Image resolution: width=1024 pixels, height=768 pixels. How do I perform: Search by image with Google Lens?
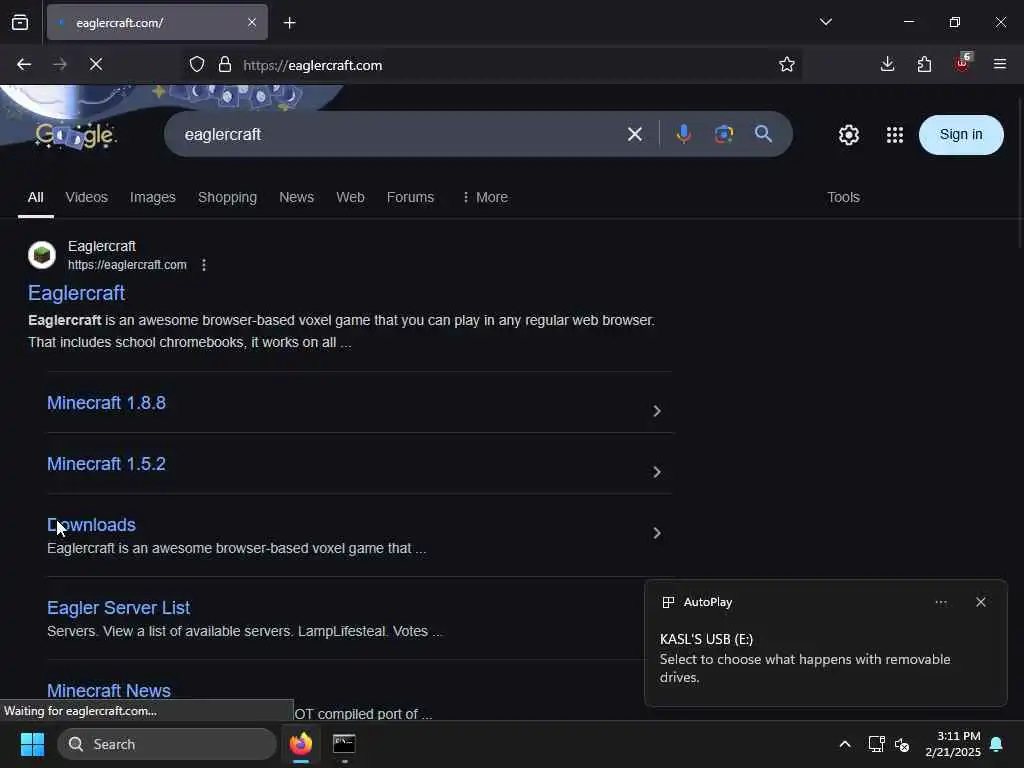point(724,135)
